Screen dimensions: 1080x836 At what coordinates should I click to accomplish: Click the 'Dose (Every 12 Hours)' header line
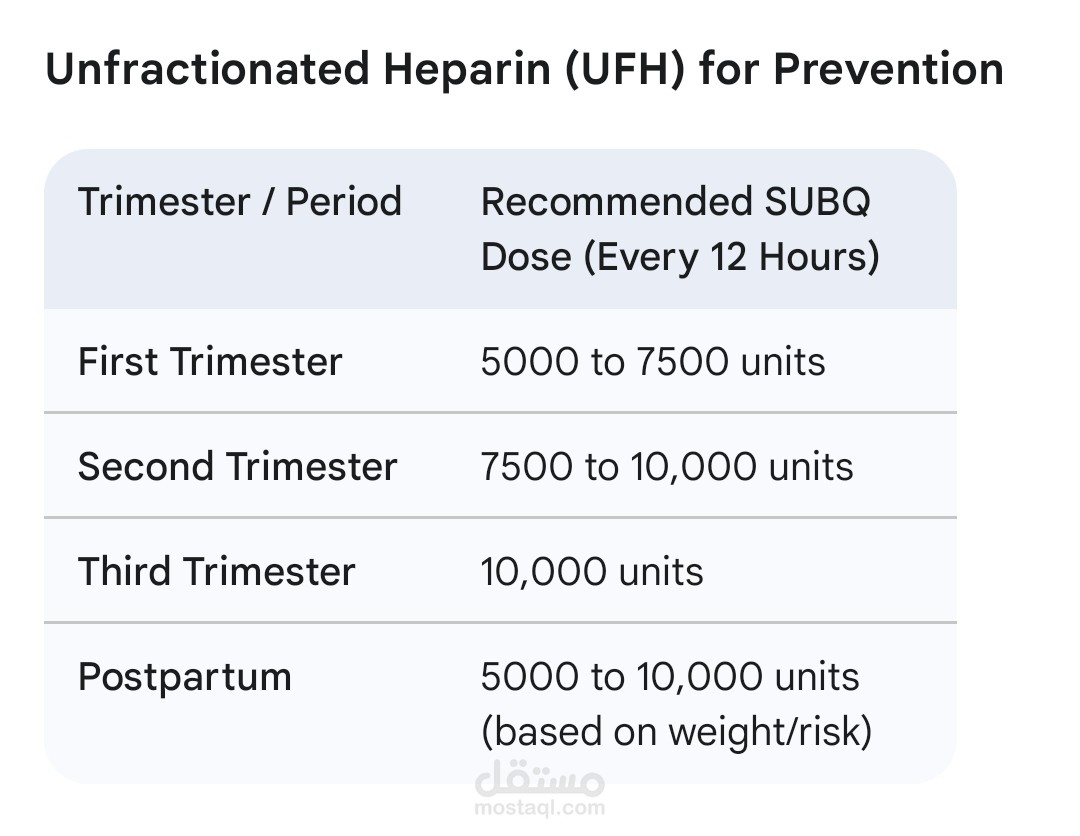tap(681, 257)
